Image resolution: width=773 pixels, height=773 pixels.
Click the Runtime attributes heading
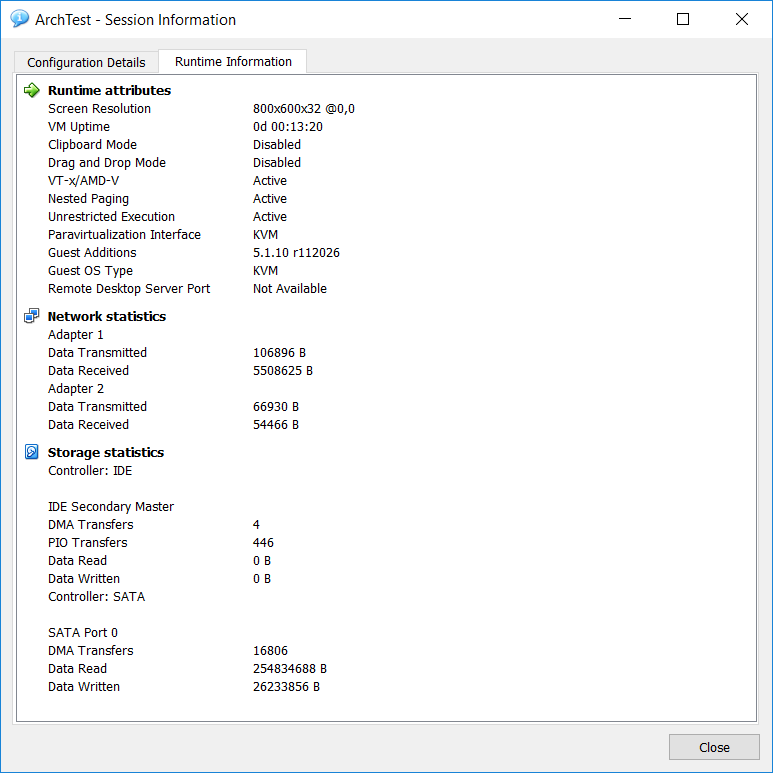(x=109, y=90)
